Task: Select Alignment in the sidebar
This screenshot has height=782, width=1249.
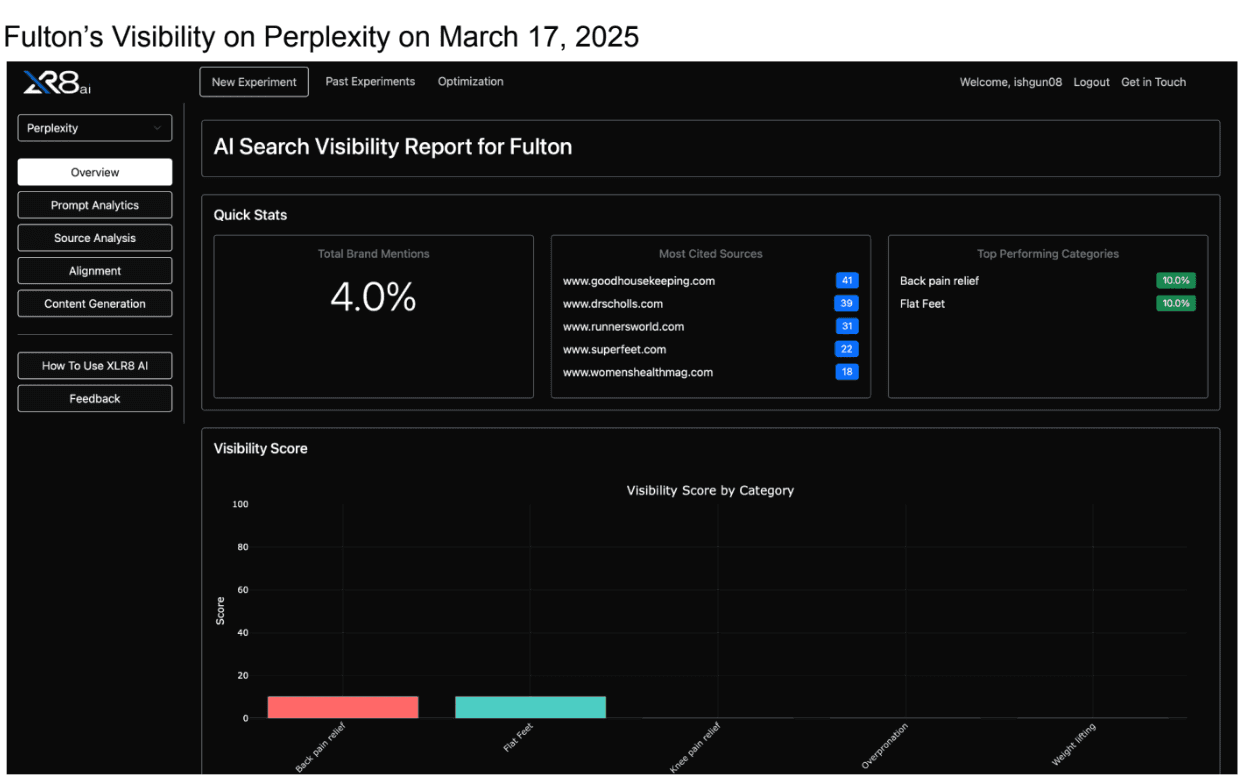Action: click(94, 270)
